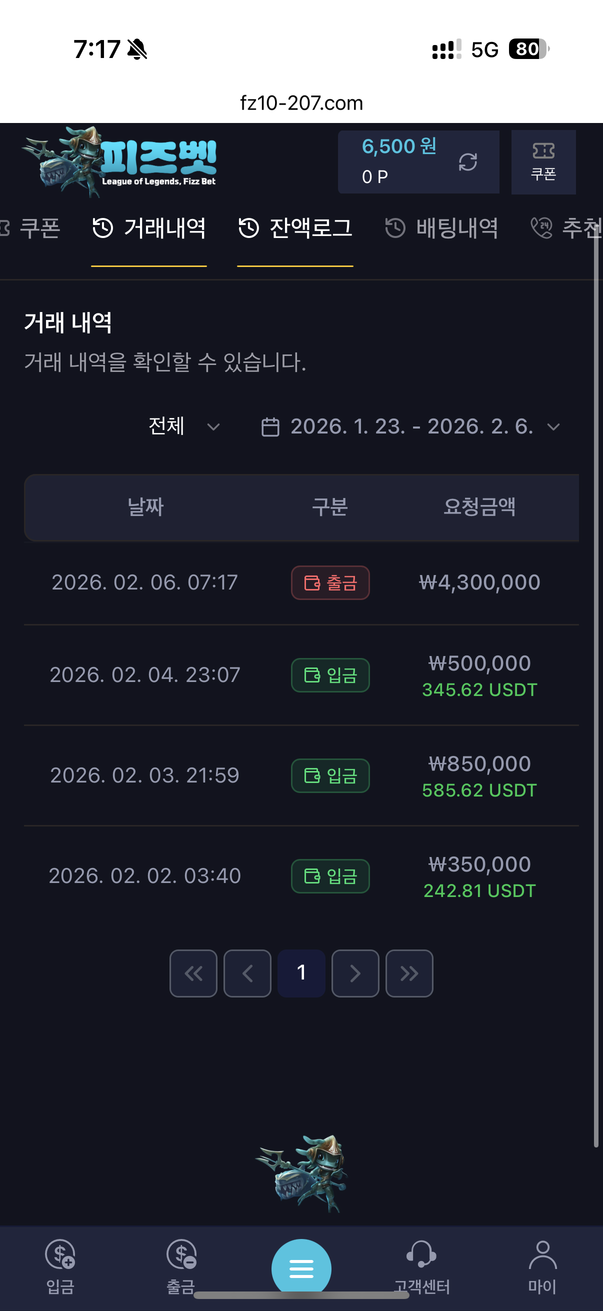Switch to the 거래내역 tab
The image size is (603, 1311).
coord(149,229)
